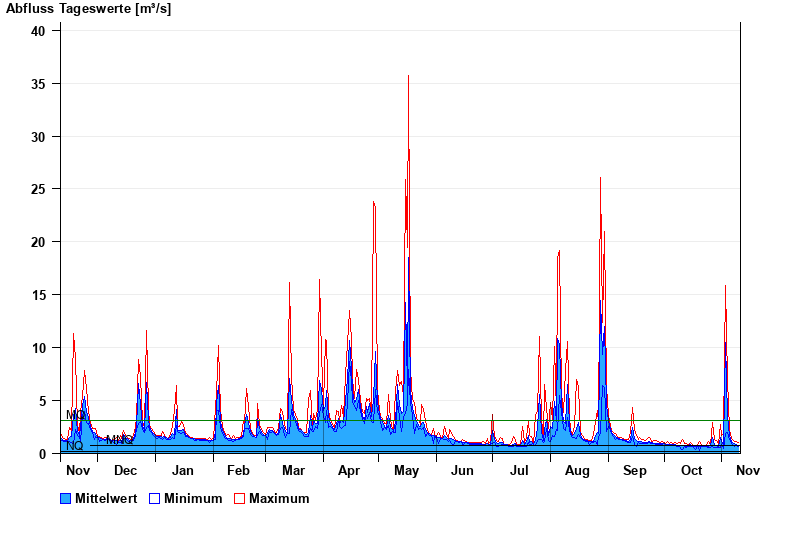The height and width of the screenshot is (550, 800).
Task: Toggle the Minimum series legend text
Action: coord(193,498)
